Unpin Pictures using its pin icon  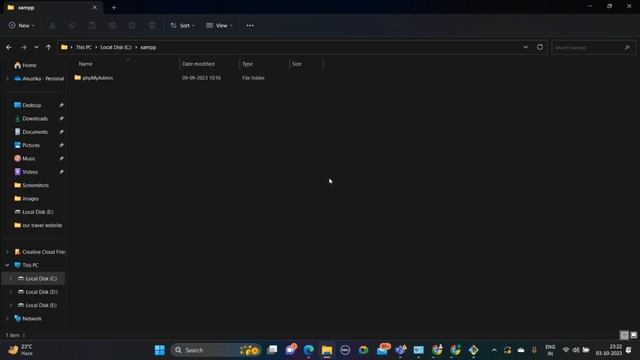click(x=61, y=145)
